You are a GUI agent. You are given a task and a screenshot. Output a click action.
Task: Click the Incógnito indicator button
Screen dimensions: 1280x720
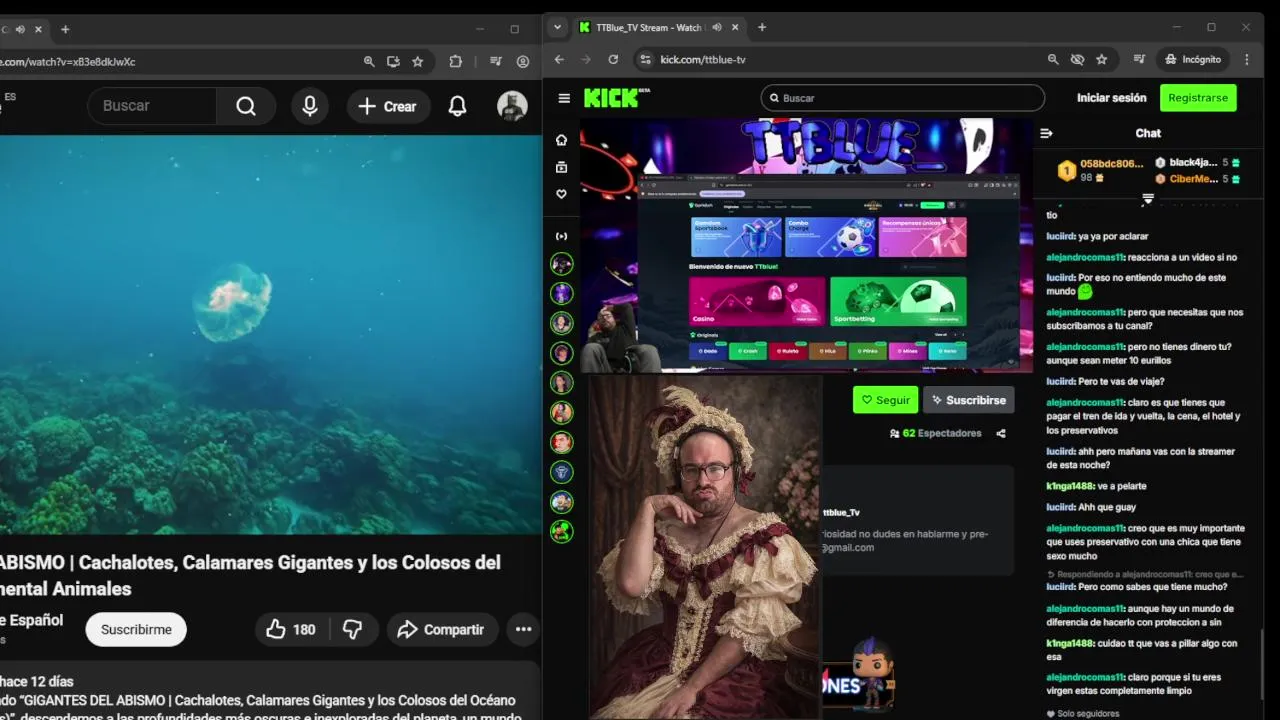pyautogui.click(x=1193, y=60)
